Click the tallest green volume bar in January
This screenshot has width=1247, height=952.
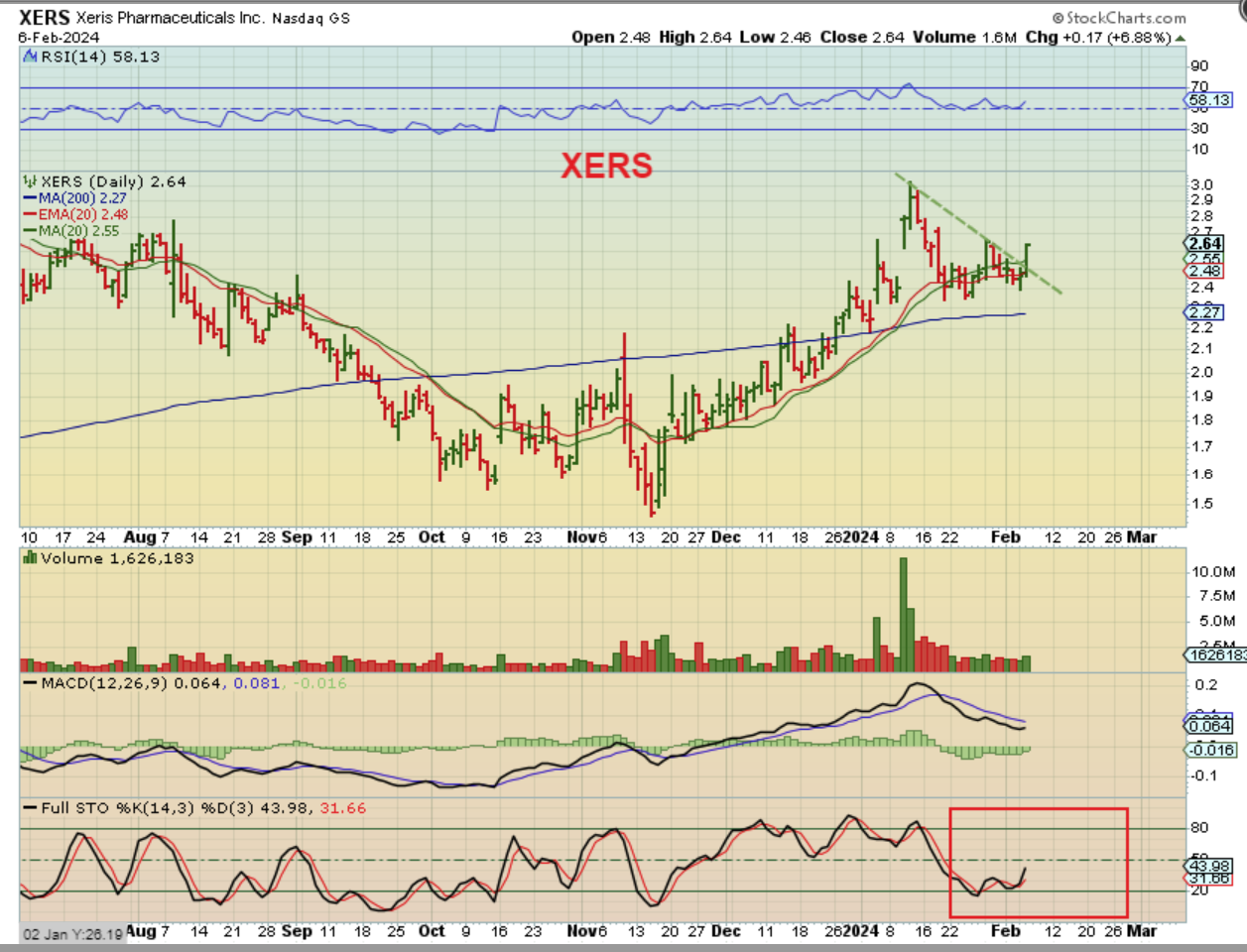click(904, 615)
